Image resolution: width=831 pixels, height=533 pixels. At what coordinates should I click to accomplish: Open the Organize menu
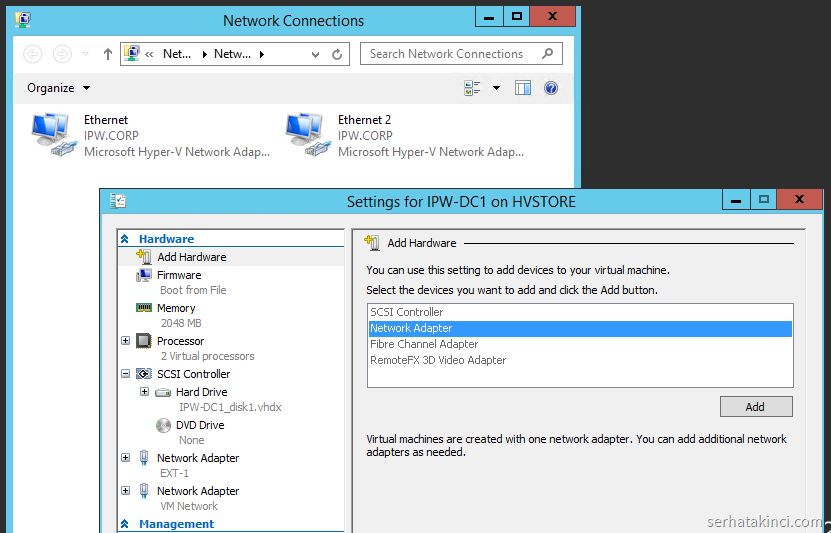[x=58, y=88]
